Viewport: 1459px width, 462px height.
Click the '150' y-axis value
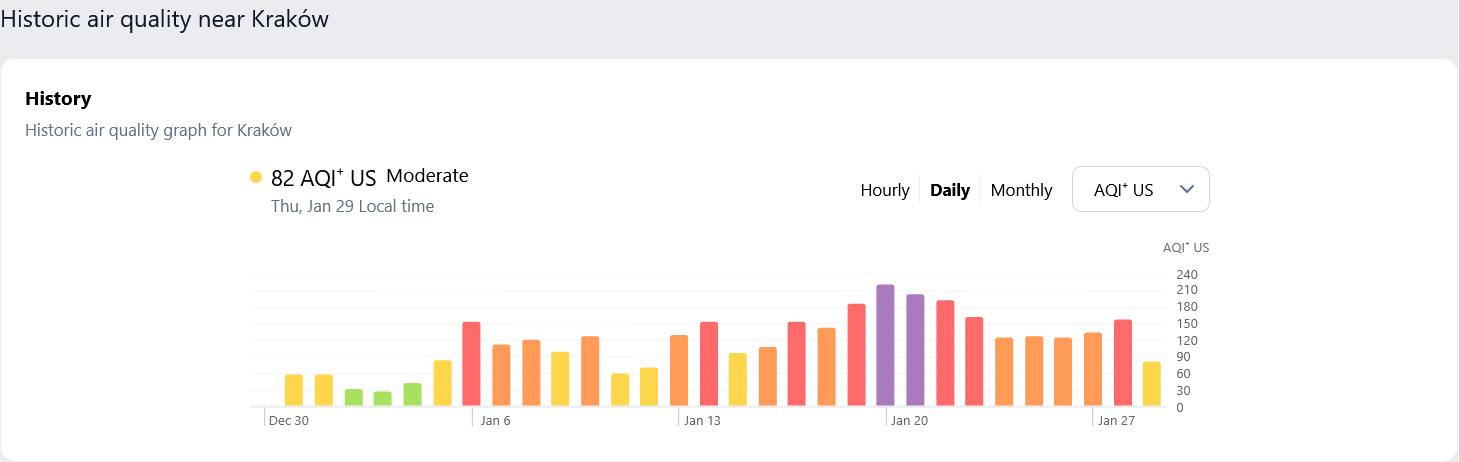tap(1187, 324)
